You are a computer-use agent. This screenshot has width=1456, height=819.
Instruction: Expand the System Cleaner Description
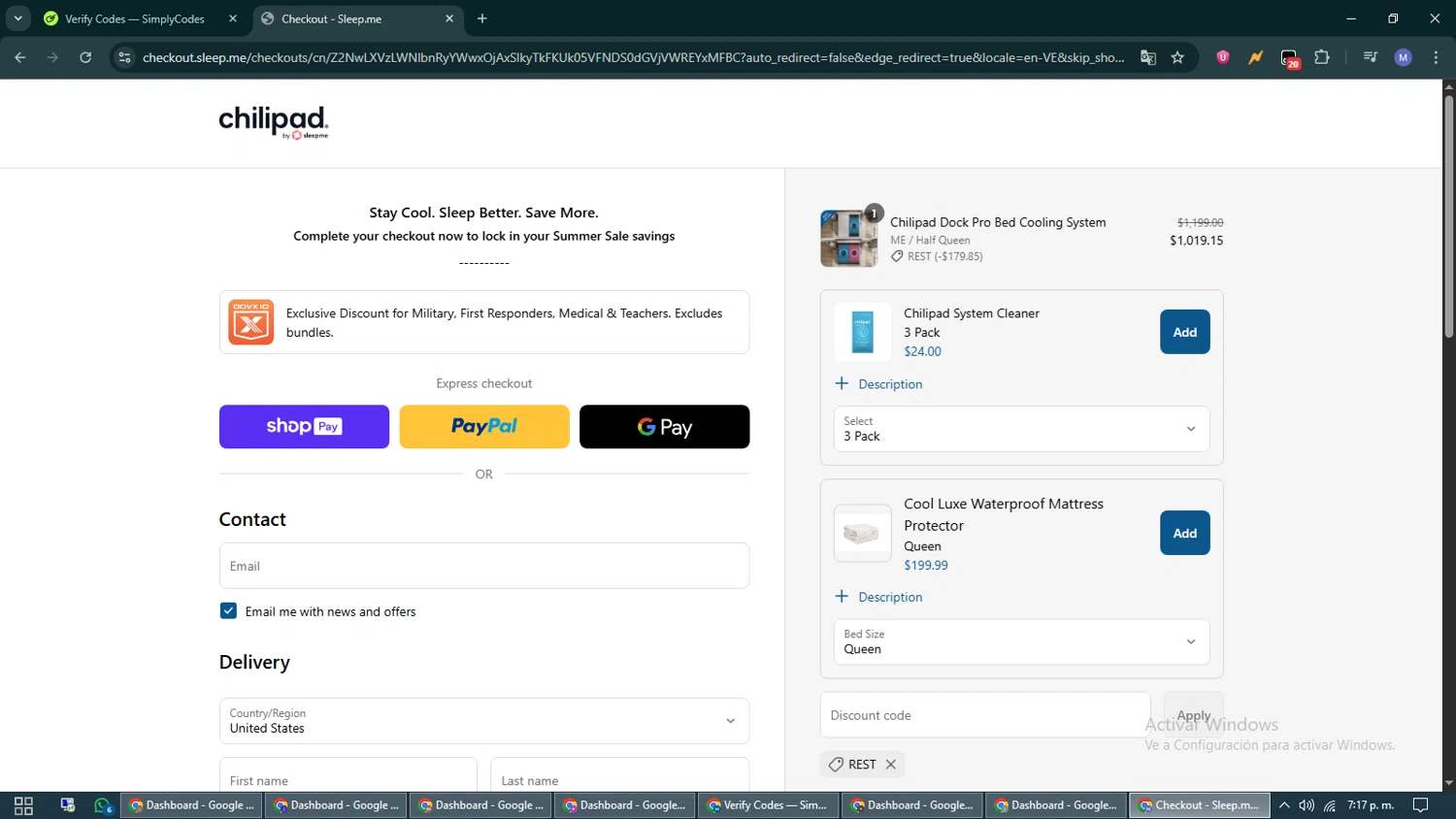pos(878,384)
